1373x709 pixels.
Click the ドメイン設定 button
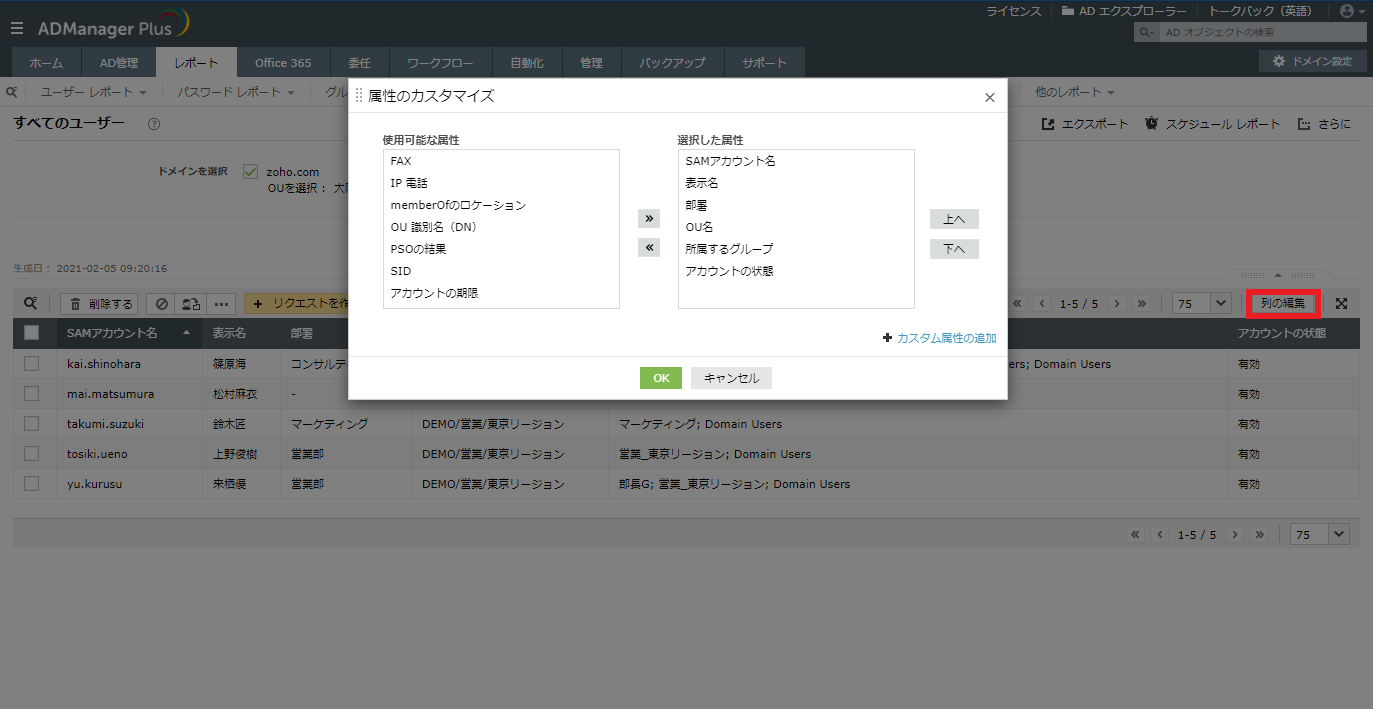pos(1312,62)
